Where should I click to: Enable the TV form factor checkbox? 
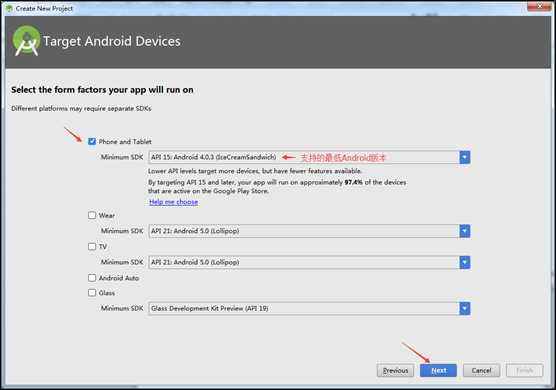(x=92, y=246)
